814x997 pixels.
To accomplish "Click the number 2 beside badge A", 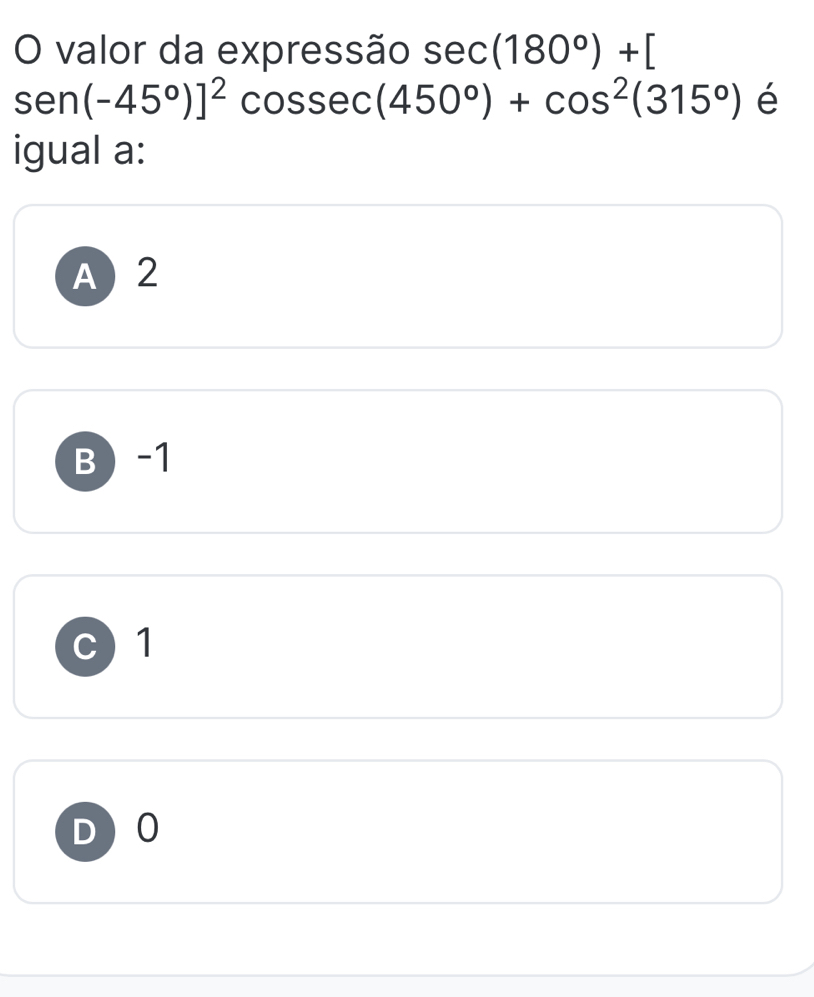I will tap(148, 273).
